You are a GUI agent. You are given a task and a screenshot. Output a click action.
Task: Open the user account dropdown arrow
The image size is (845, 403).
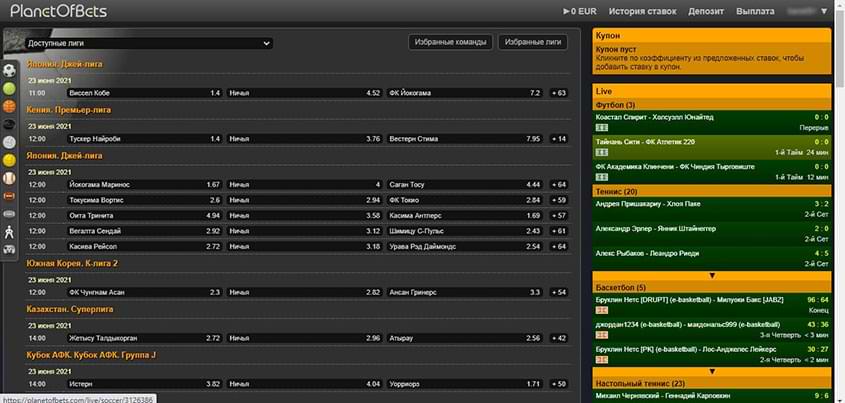[x=823, y=11]
